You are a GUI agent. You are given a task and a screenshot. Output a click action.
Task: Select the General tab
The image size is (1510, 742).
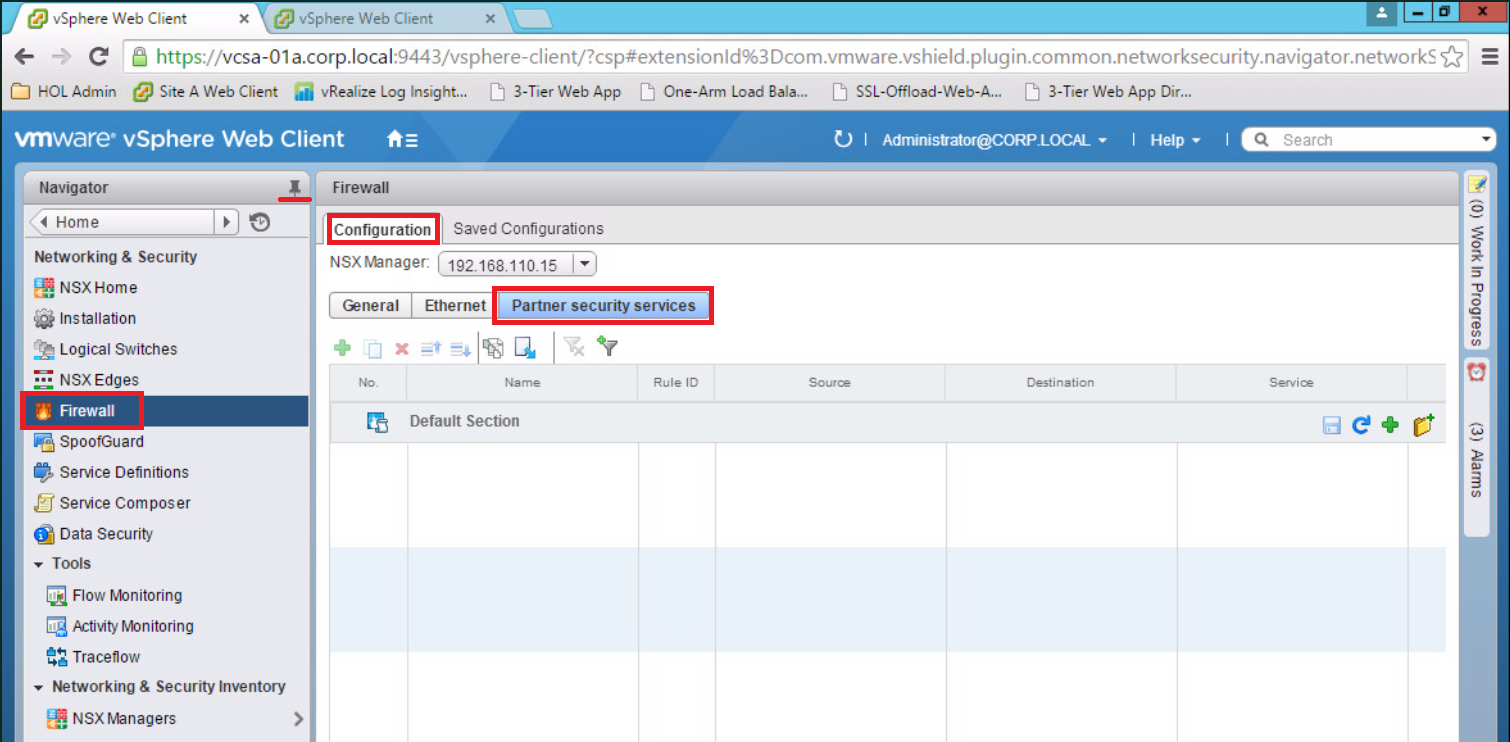[x=370, y=306]
